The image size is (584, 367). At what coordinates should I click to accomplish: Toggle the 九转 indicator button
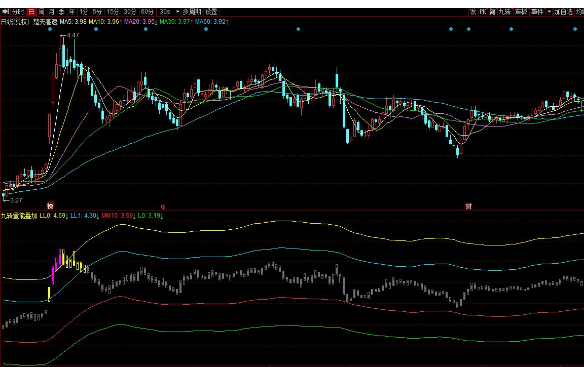coord(505,12)
